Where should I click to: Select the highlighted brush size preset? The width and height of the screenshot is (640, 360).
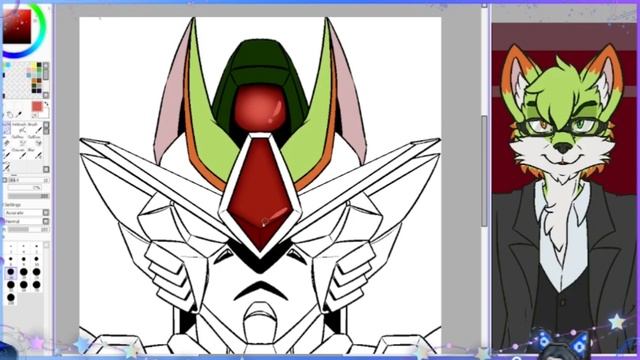pyautogui.click(x=11, y=272)
